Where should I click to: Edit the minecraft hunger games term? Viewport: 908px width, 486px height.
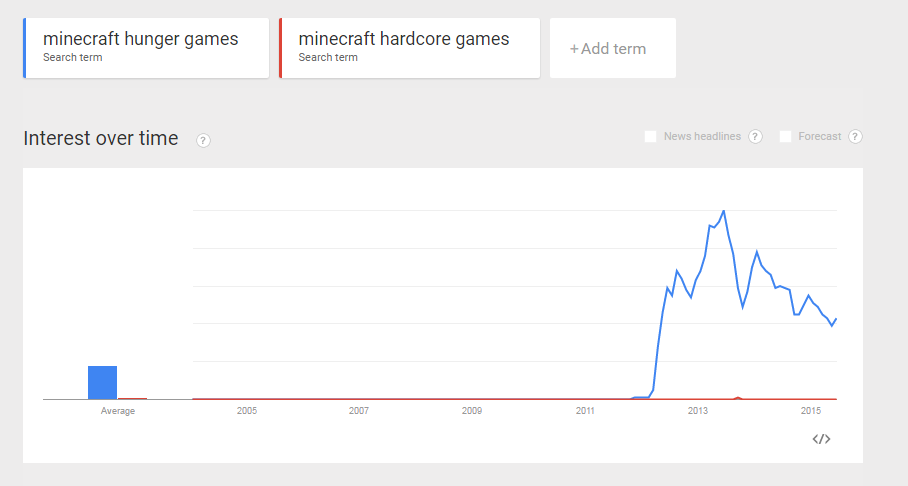(141, 40)
